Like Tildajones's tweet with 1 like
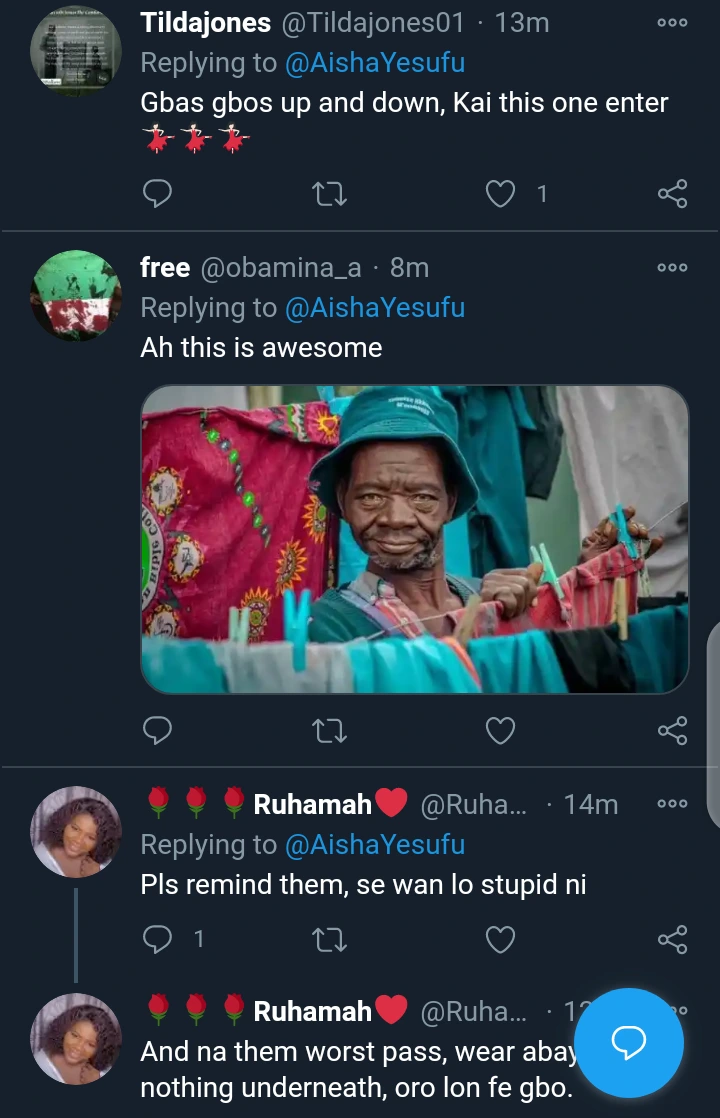This screenshot has height=1118, width=720. pos(500,193)
